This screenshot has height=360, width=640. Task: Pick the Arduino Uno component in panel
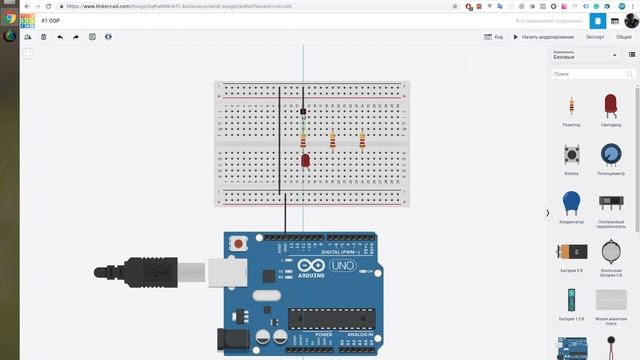click(572, 348)
